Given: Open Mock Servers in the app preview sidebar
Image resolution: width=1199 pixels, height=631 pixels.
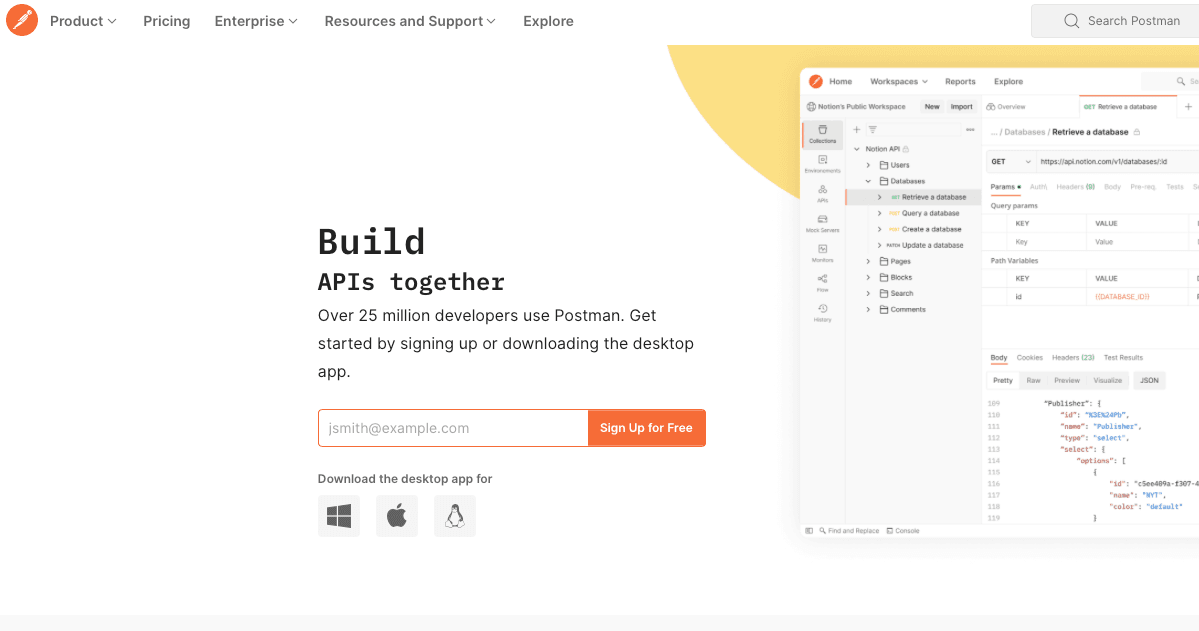Looking at the screenshot, I should pos(823,223).
